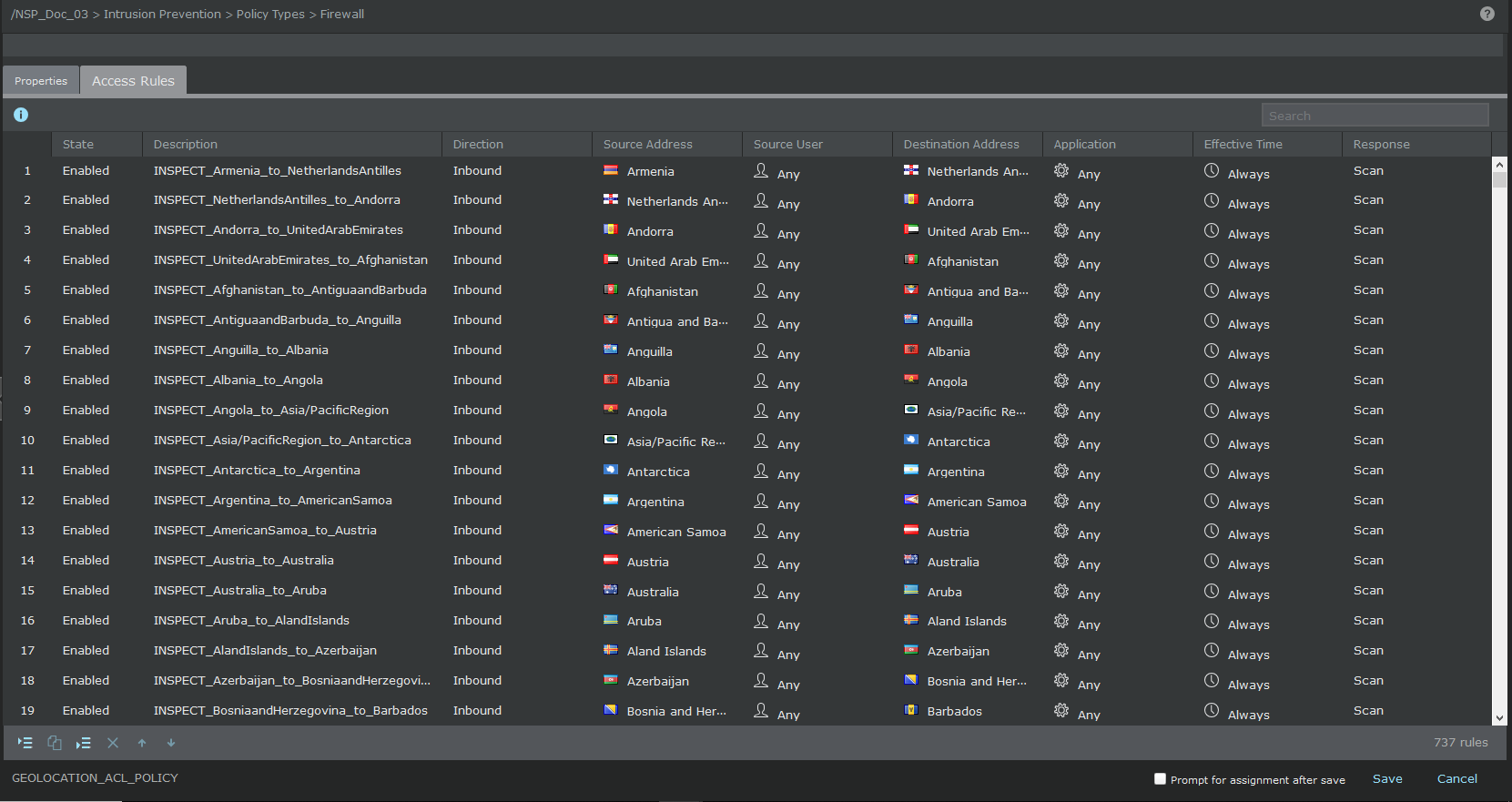Click the Andorra destination flag in rule 2
This screenshot has height=802, width=1512.
pos(911,199)
